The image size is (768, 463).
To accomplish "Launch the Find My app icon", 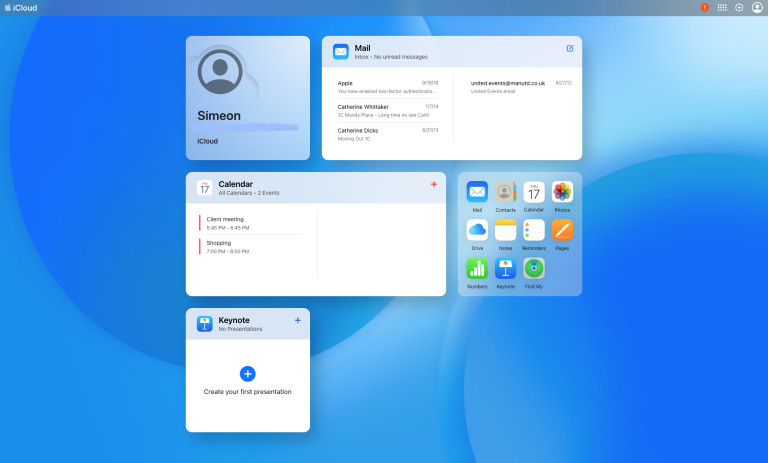I will [534, 268].
